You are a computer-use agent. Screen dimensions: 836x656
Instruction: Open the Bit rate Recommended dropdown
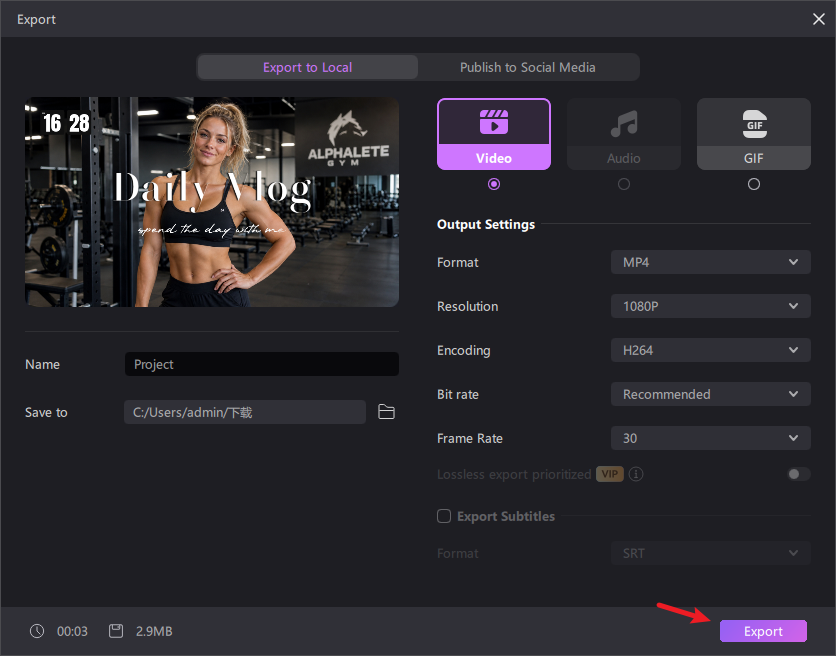click(711, 394)
